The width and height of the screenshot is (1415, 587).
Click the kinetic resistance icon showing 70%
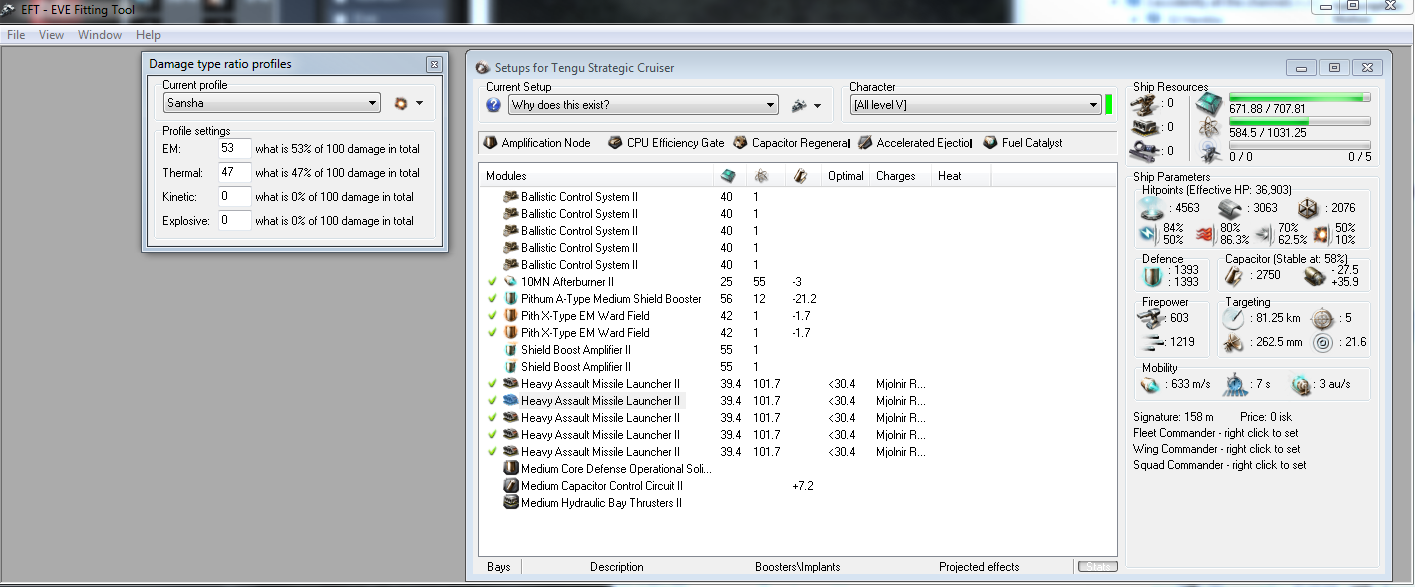click(x=1262, y=234)
